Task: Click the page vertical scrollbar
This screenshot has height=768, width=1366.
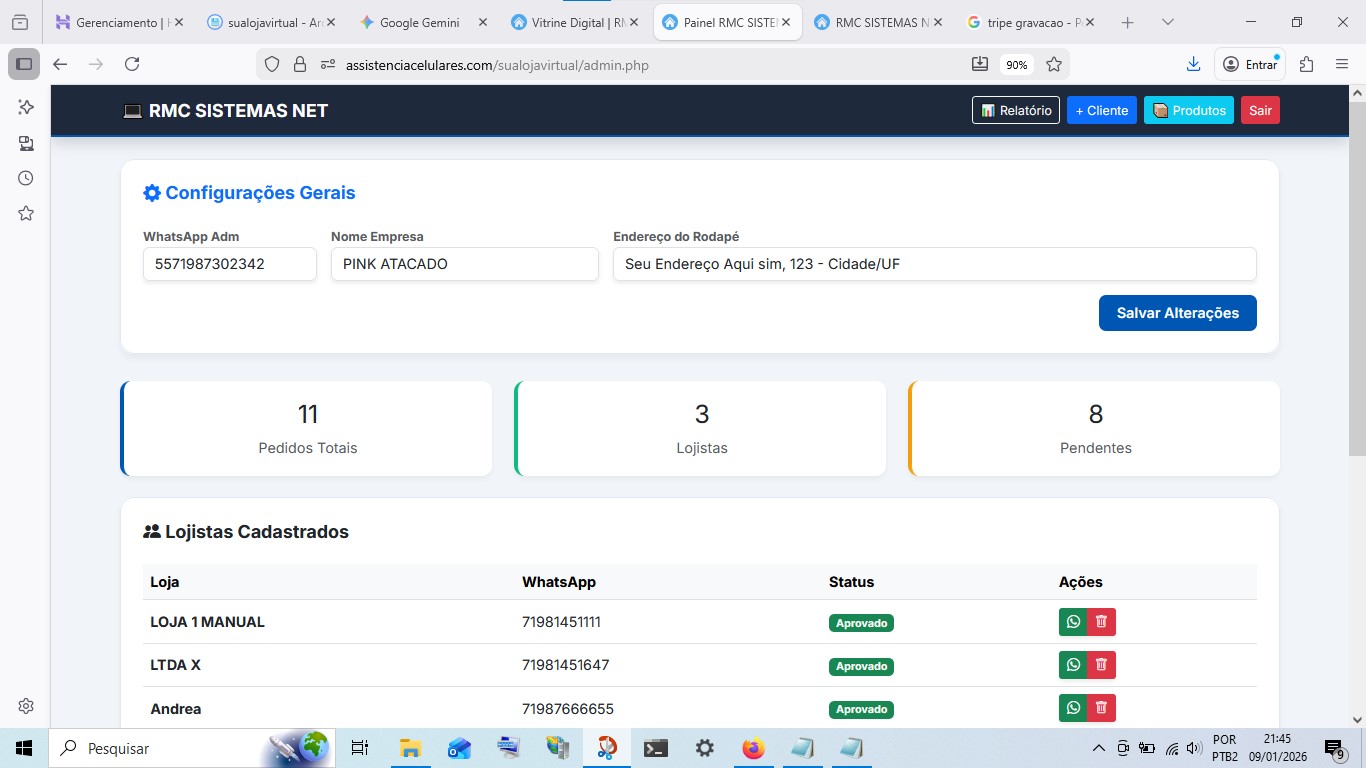Action: 1357,300
